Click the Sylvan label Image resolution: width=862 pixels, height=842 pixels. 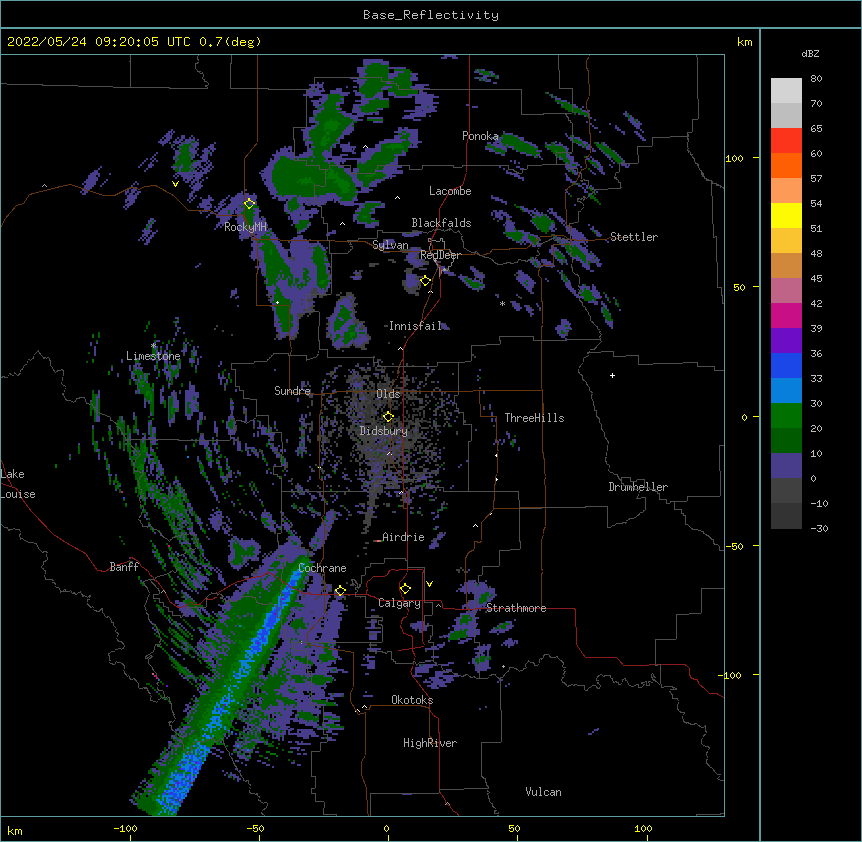(x=391, y=245)
